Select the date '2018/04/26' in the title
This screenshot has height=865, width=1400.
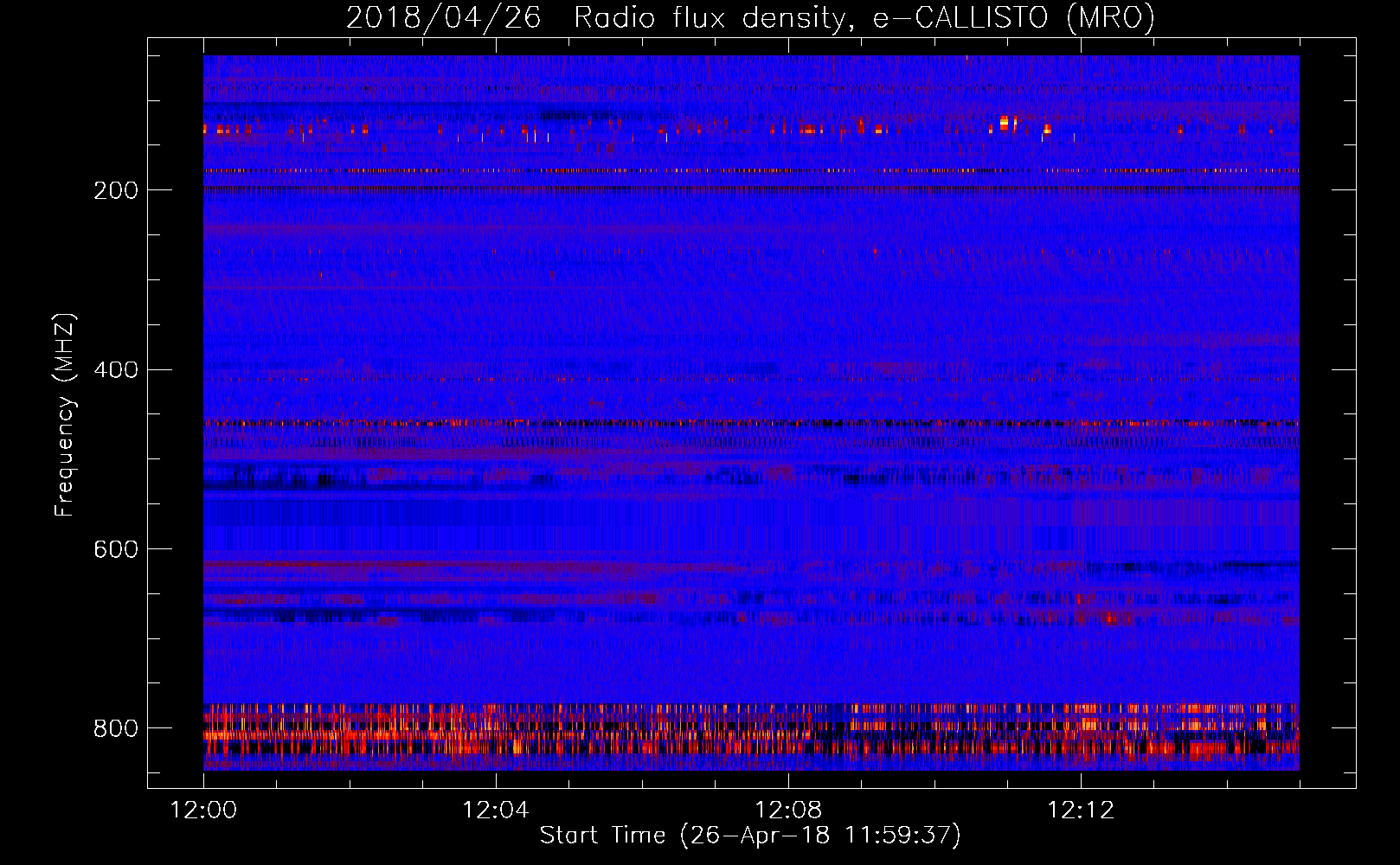coord(444,18)
